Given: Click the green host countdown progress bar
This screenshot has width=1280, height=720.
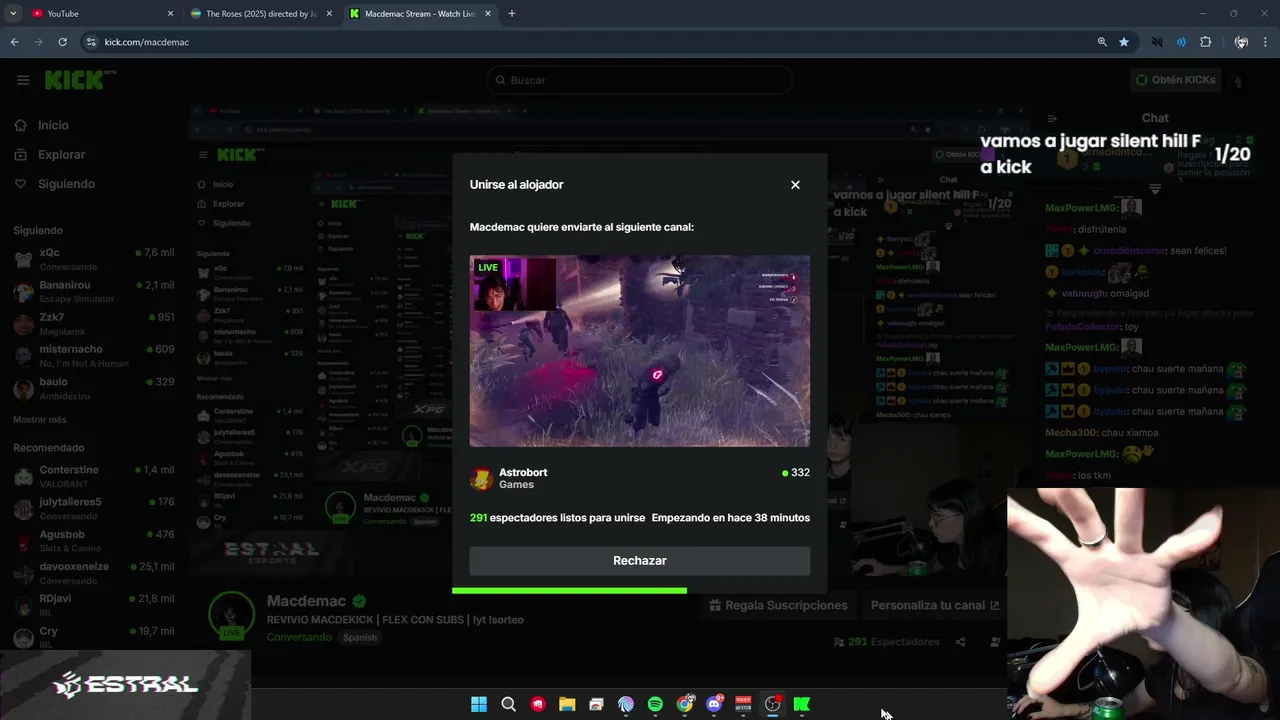Looking at the screenshot, I should coord(569,591).
